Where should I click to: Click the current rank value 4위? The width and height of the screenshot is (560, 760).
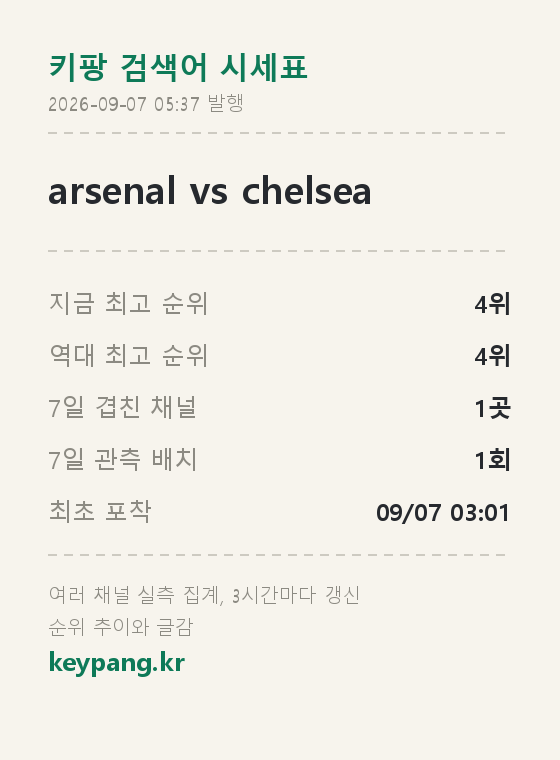click(492, 304)
